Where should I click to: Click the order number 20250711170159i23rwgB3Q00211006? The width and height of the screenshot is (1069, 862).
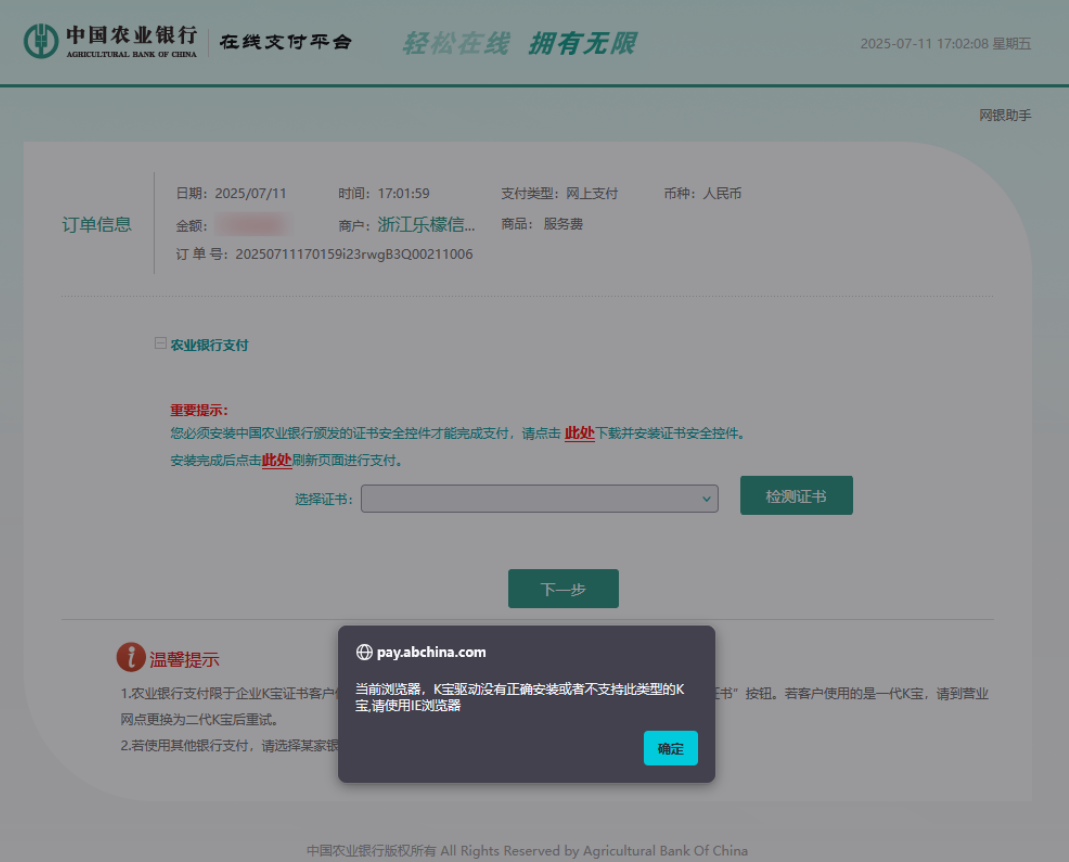tap(354, 254)
